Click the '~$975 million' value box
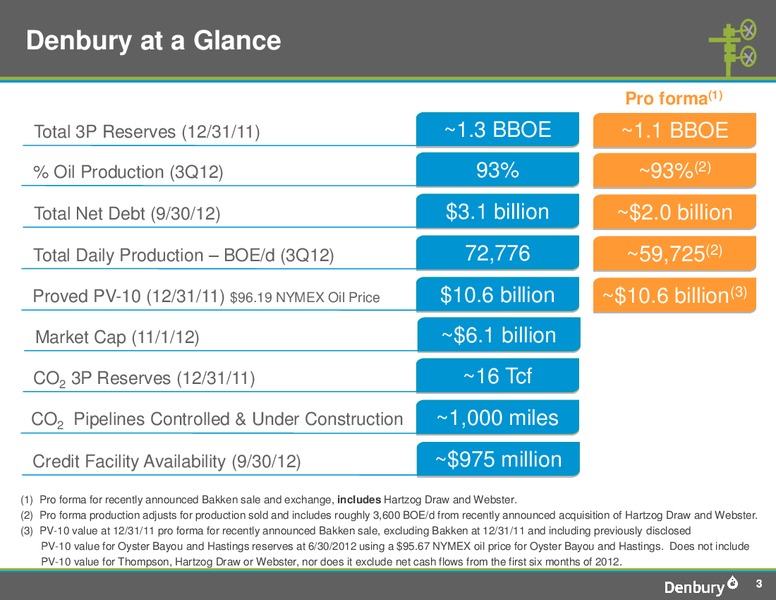 pyautogui.click(x=498, y=460)
